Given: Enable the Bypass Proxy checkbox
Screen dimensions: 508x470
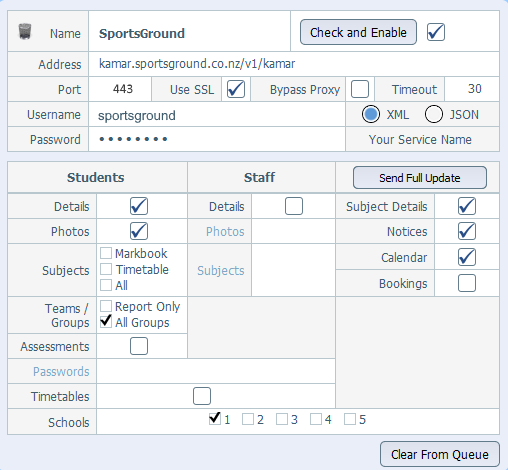Looking at the screenshot, I should tap(360, 89).
